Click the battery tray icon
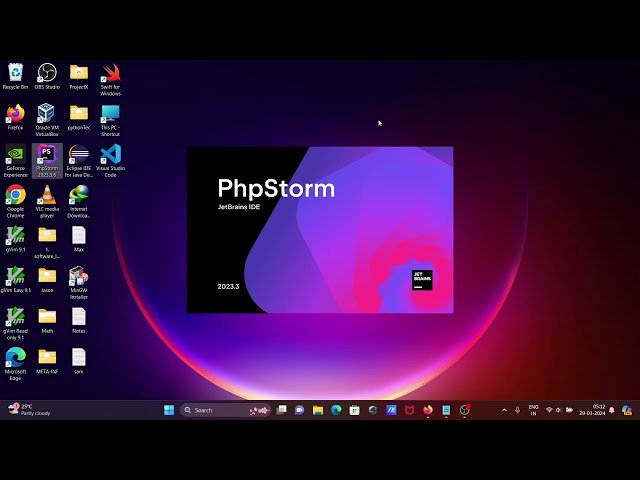640x480 pixels. pos(569,410)
